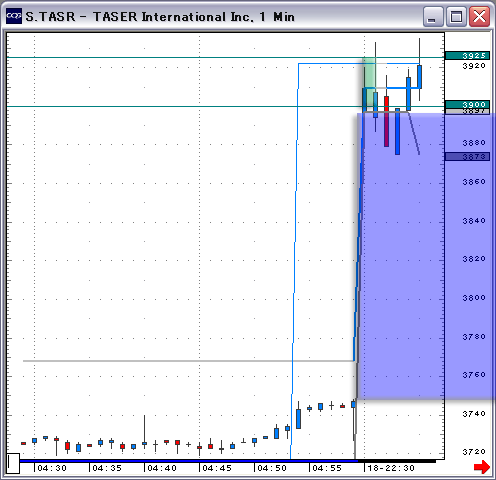Viewport: 496px width, 480px height.
Task: Click the 3760 price scale value
Action: (x=474, y=375)
